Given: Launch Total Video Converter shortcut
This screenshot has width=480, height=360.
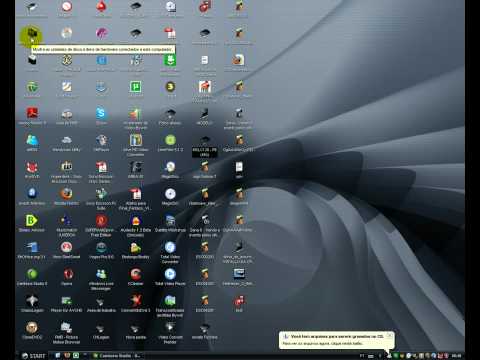Looking at the screenshot, I should 170,252.
